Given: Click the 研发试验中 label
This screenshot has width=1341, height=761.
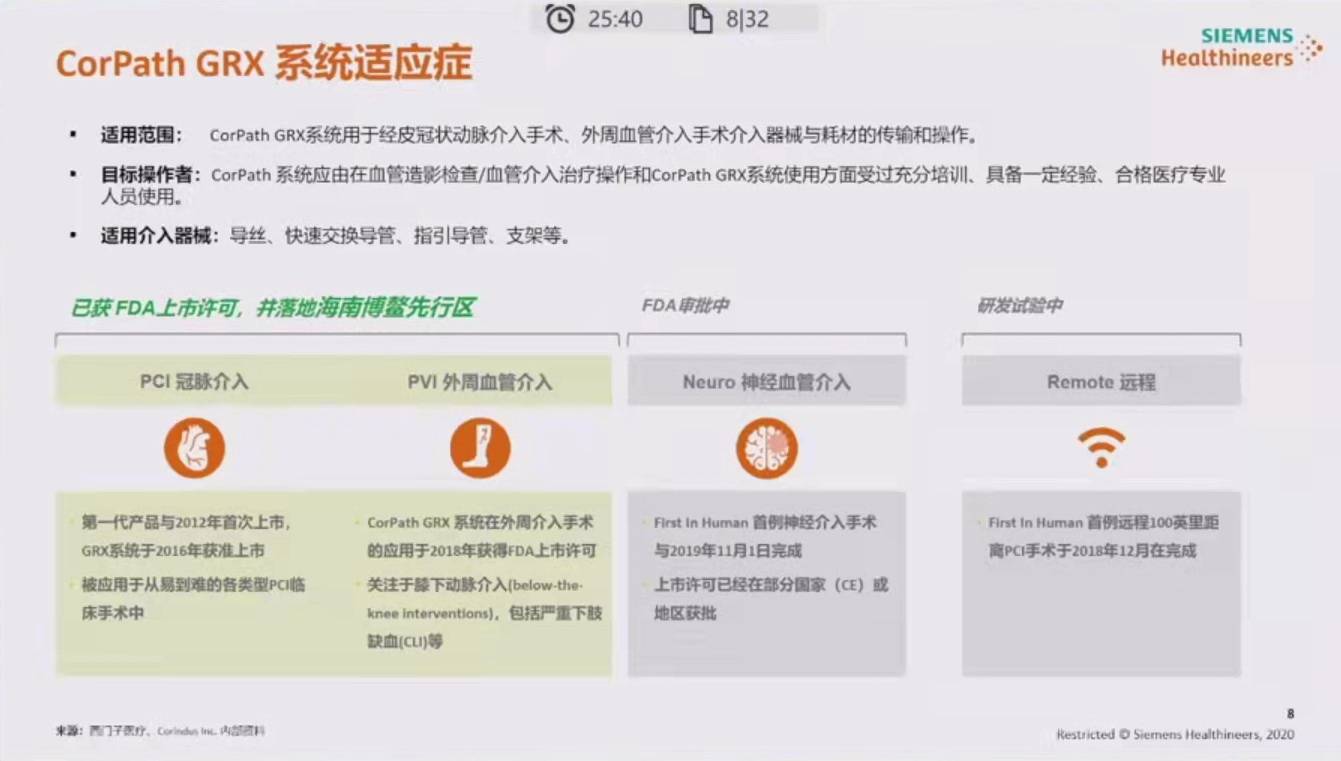Looking at the screenshot, I should pos(1022,305).
